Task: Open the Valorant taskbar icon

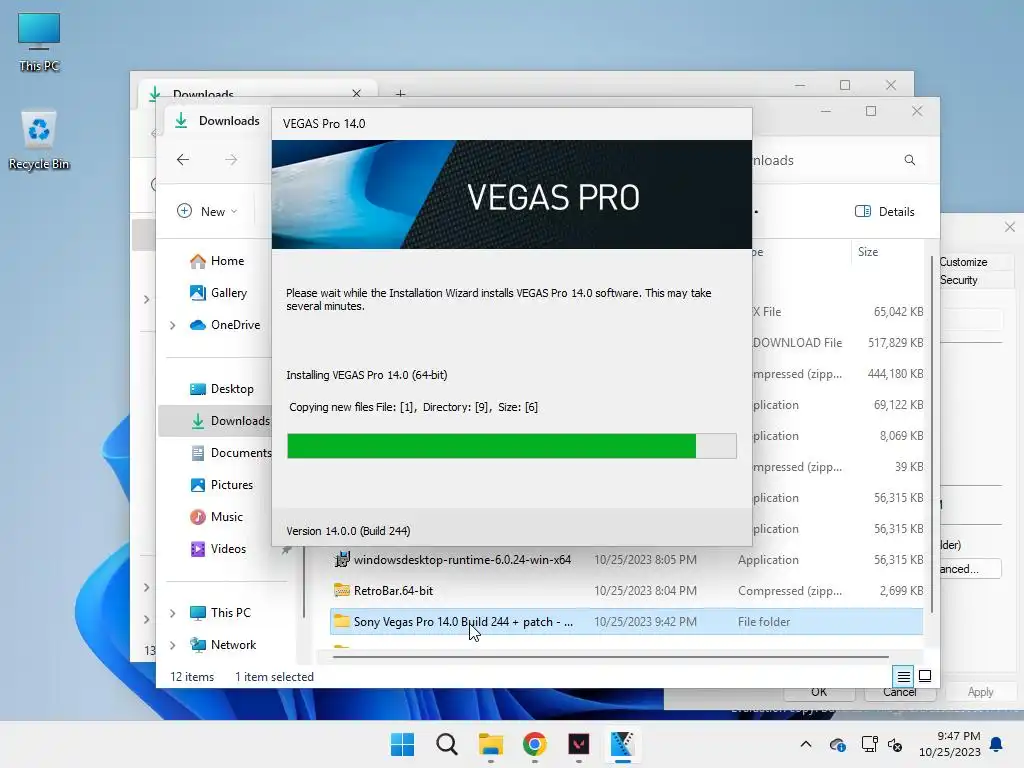Action: click(x=579, y=744)
